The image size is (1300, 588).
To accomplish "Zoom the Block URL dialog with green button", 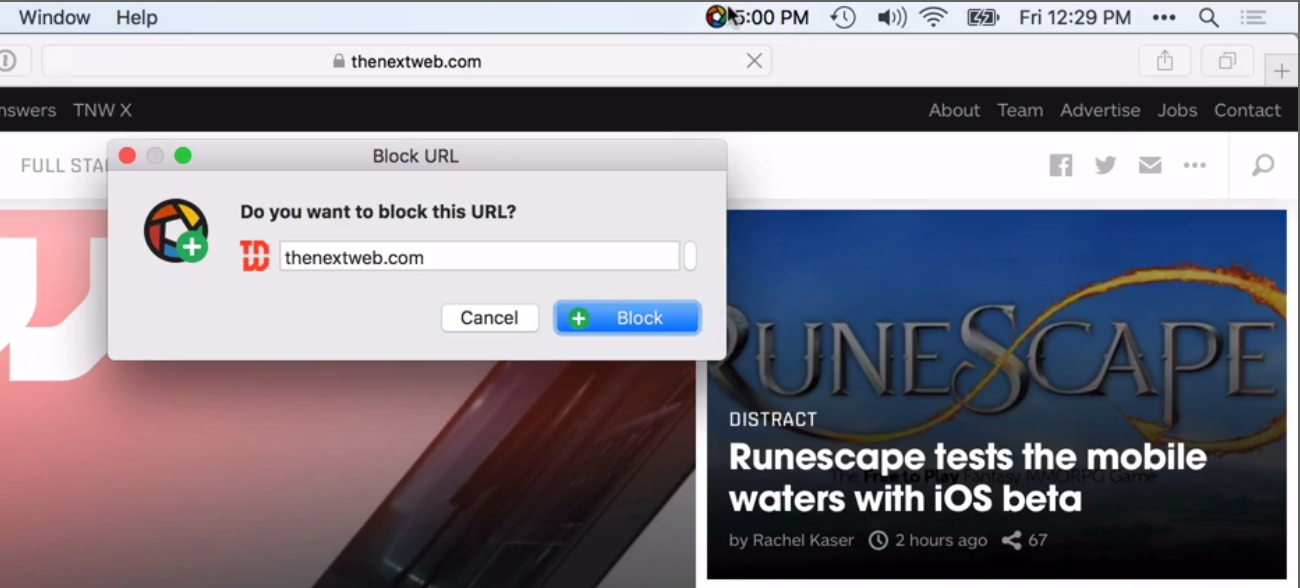I will pyautogui.click(x=183, y=156).
